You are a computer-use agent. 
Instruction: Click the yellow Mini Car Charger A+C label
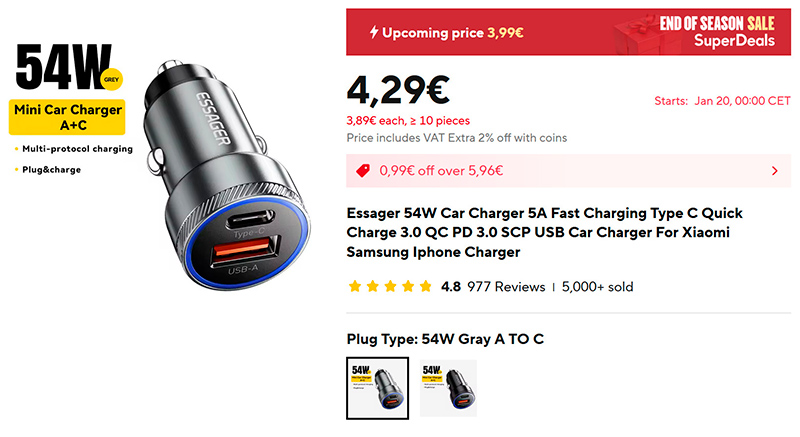(x=67, y=117)
